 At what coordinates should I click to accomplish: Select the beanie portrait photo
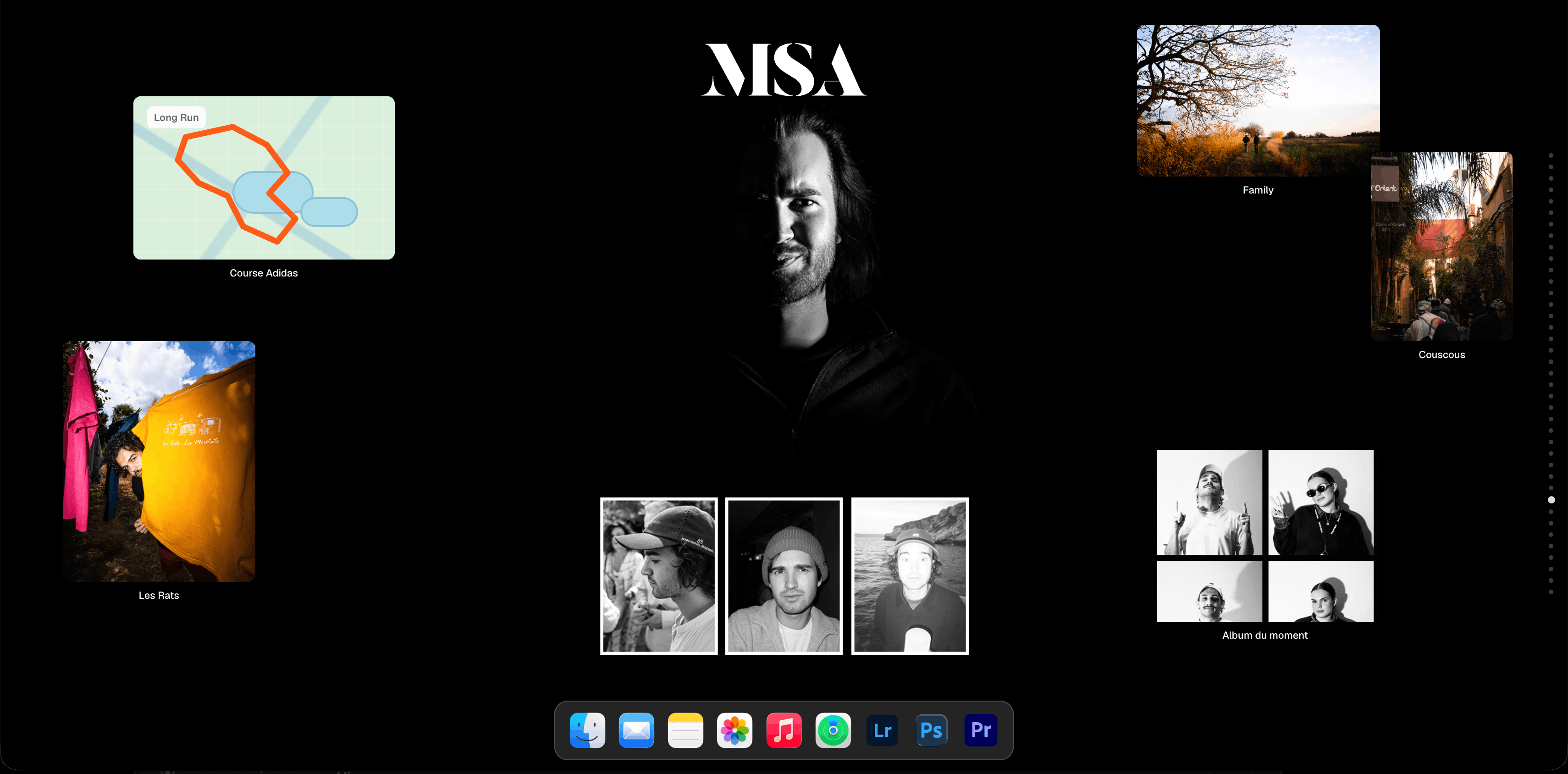pyautogui.click(x=784, y=575)
